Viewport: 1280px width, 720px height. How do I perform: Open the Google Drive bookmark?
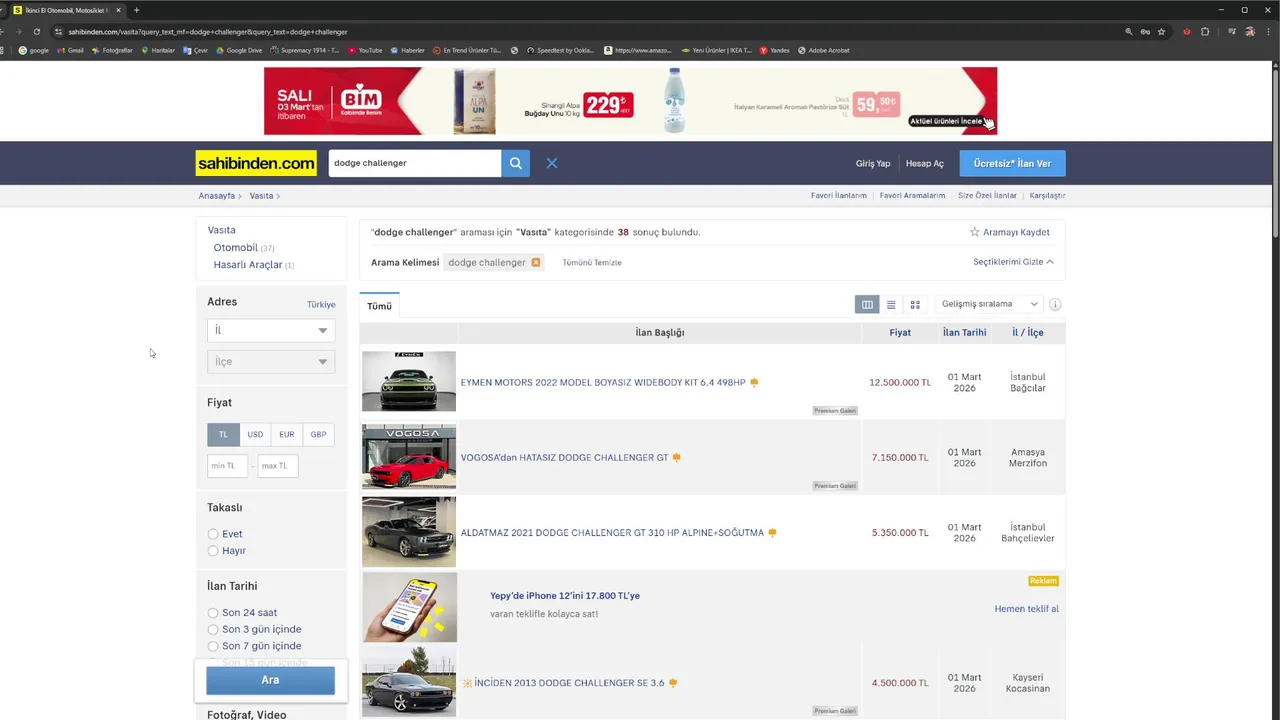tap(238, 50)
